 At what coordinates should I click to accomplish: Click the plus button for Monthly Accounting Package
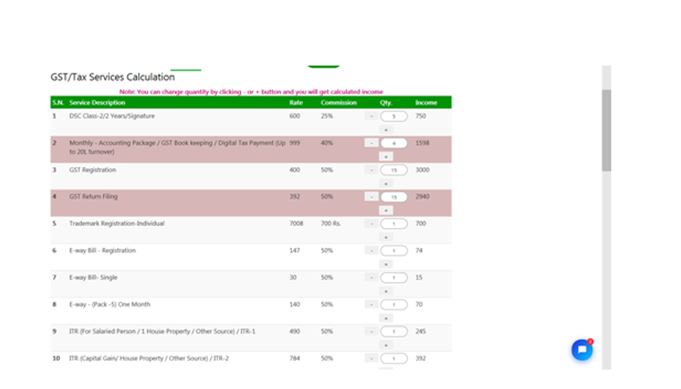tap(386, 157)
